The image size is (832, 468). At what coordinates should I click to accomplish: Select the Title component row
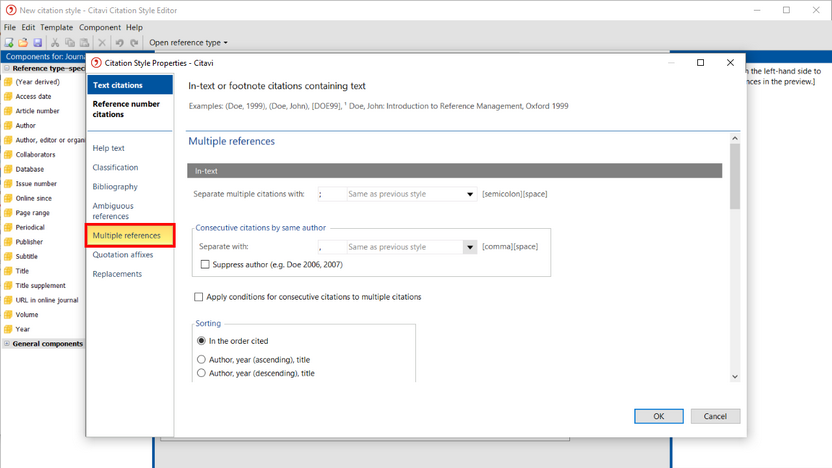(x=22, y=271)
